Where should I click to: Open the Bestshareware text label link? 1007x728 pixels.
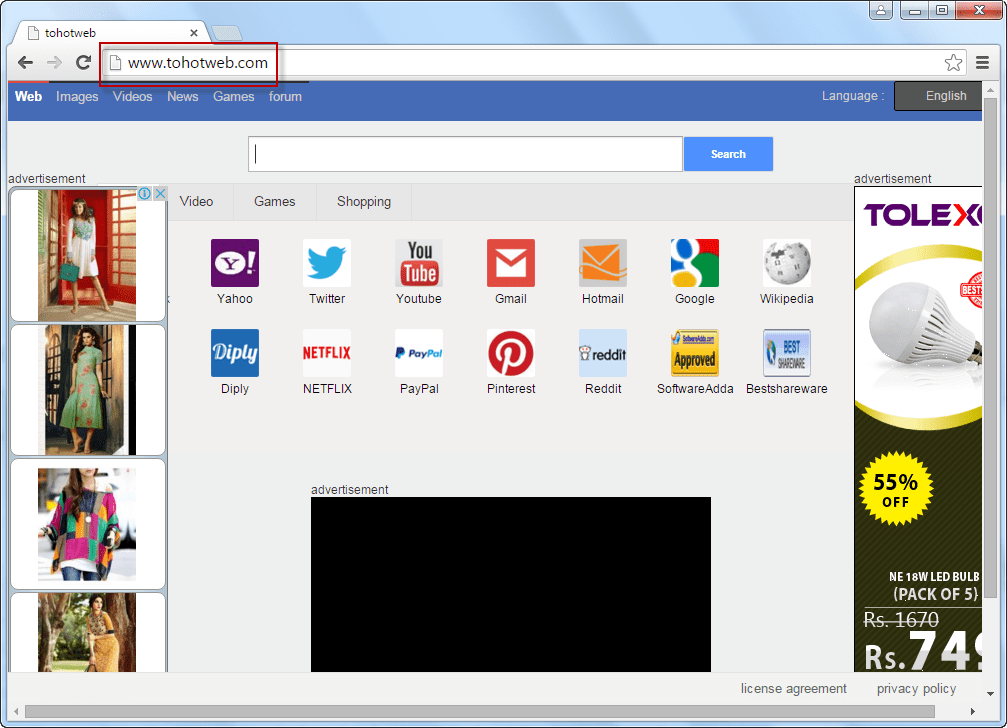pos(787,388)
